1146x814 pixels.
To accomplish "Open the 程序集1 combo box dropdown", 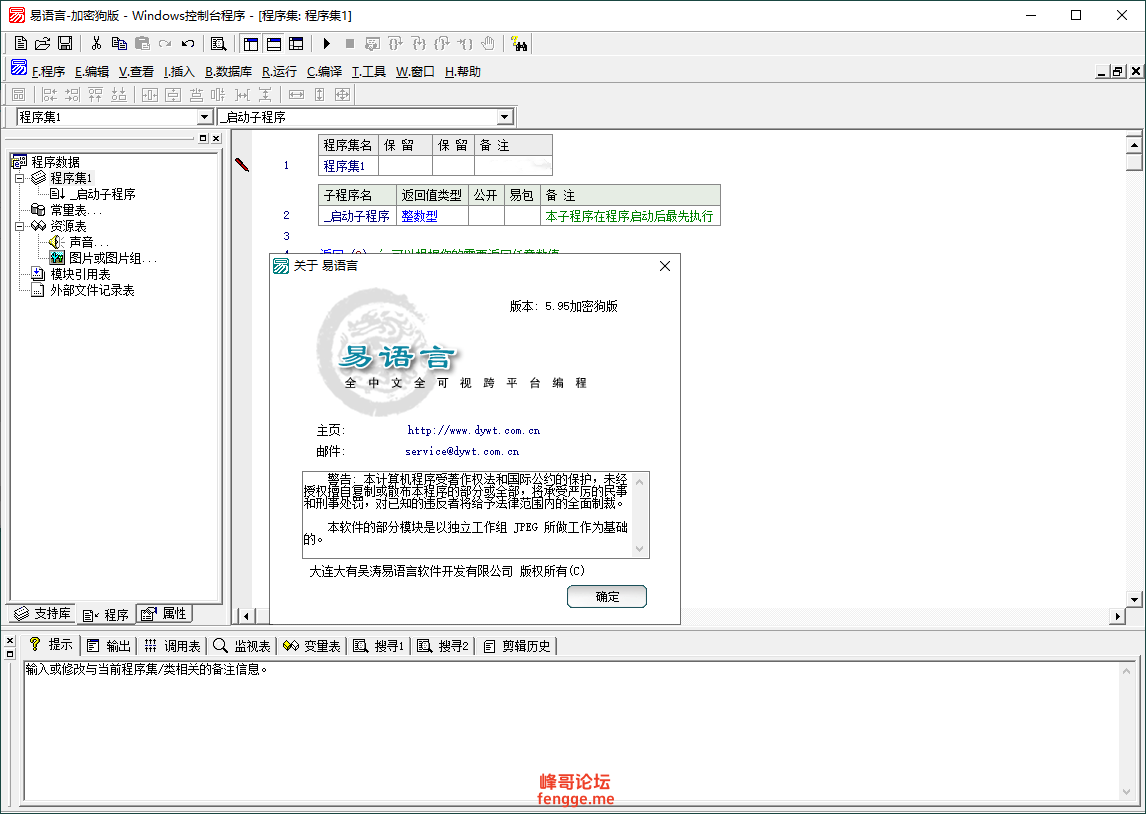I will pos(204,117).
